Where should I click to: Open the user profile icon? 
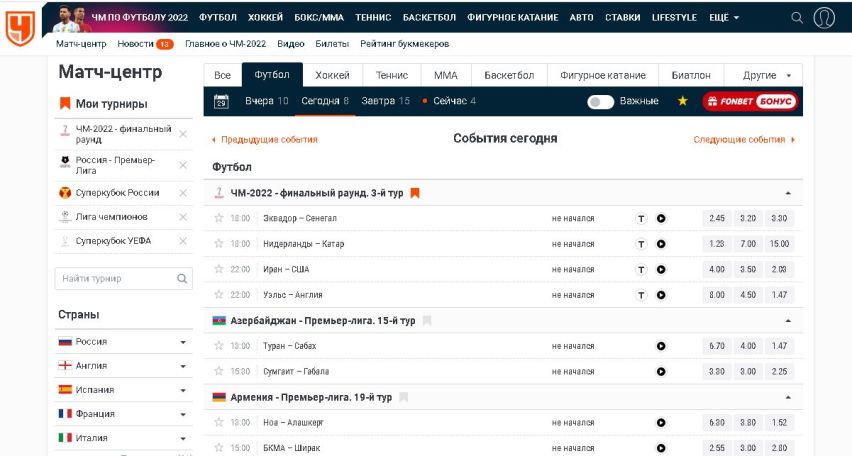click(x=824, y=17)
